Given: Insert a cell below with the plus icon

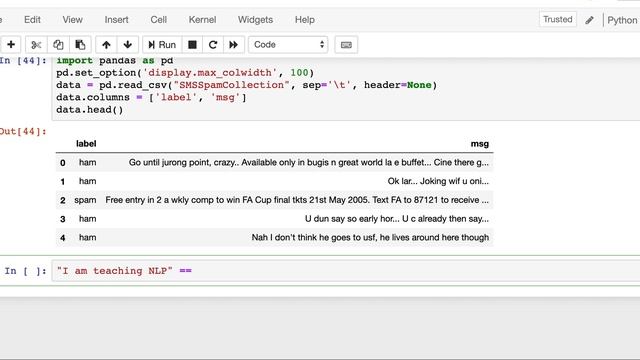Looking at the screenshot, I should tap(11, 44).
